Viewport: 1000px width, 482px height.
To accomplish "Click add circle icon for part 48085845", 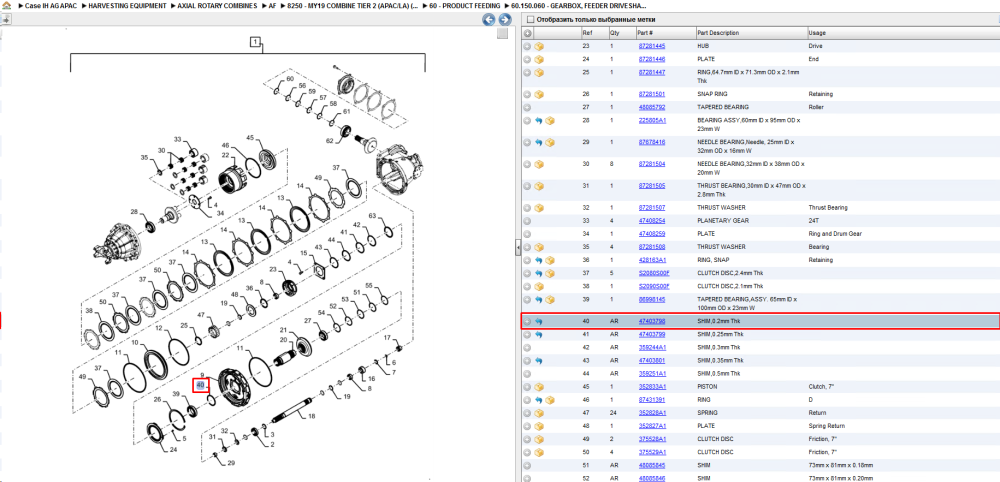I will (x=527, y=465).
